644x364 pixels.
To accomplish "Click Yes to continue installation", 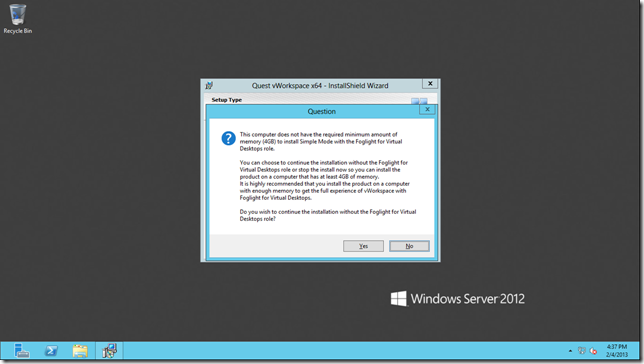I will click(x=363, y=246).
